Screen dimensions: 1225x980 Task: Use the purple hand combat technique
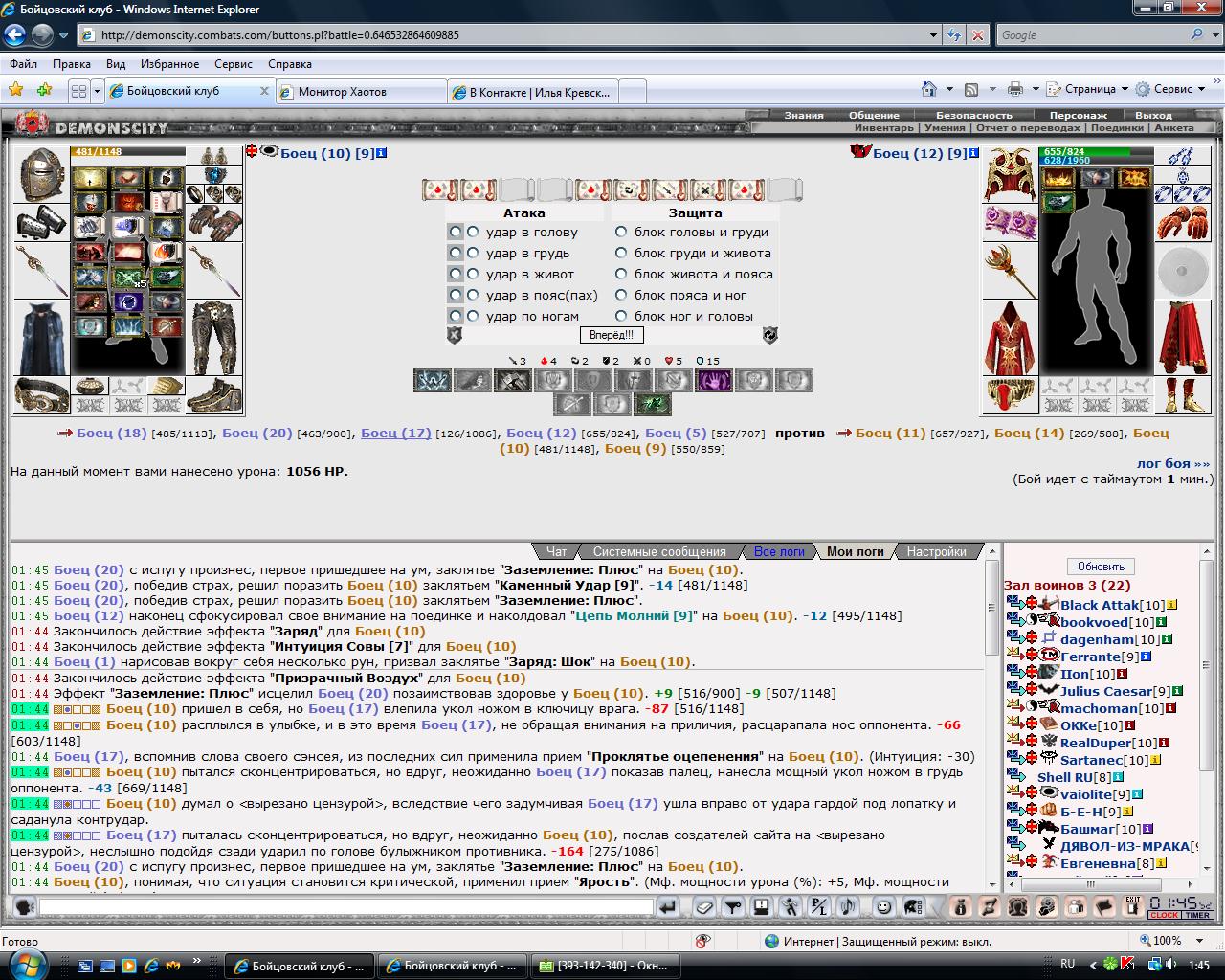click(x=713, y=380)
